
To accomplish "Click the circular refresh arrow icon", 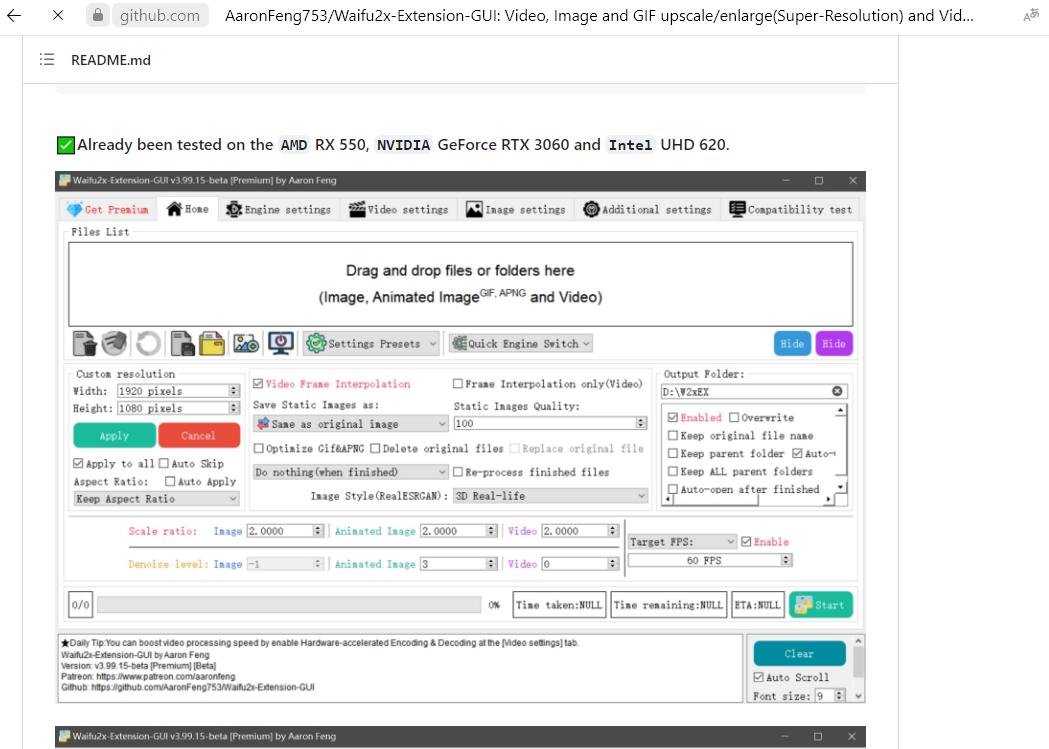I will (x=148, y=344).
